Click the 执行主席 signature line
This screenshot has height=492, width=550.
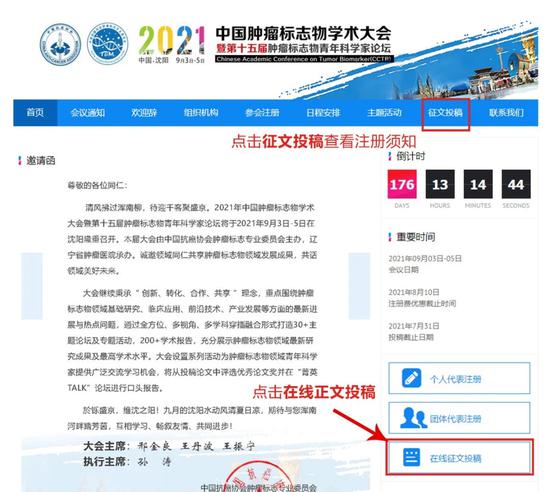point(127,461)
